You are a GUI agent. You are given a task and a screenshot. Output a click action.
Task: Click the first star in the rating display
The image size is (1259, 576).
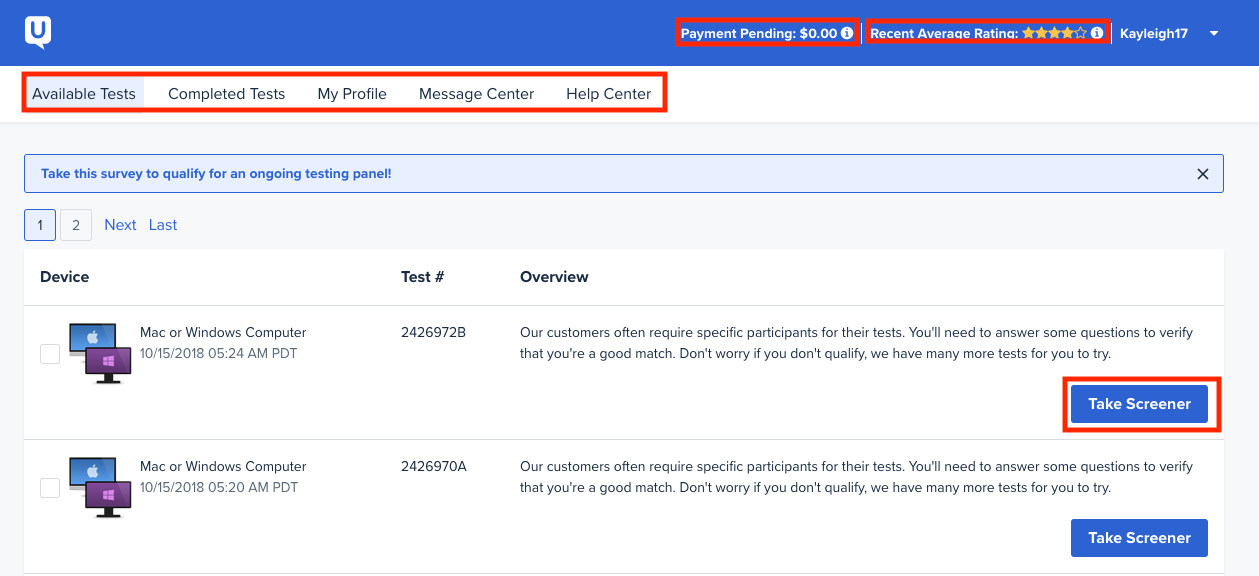[1029, 33]
